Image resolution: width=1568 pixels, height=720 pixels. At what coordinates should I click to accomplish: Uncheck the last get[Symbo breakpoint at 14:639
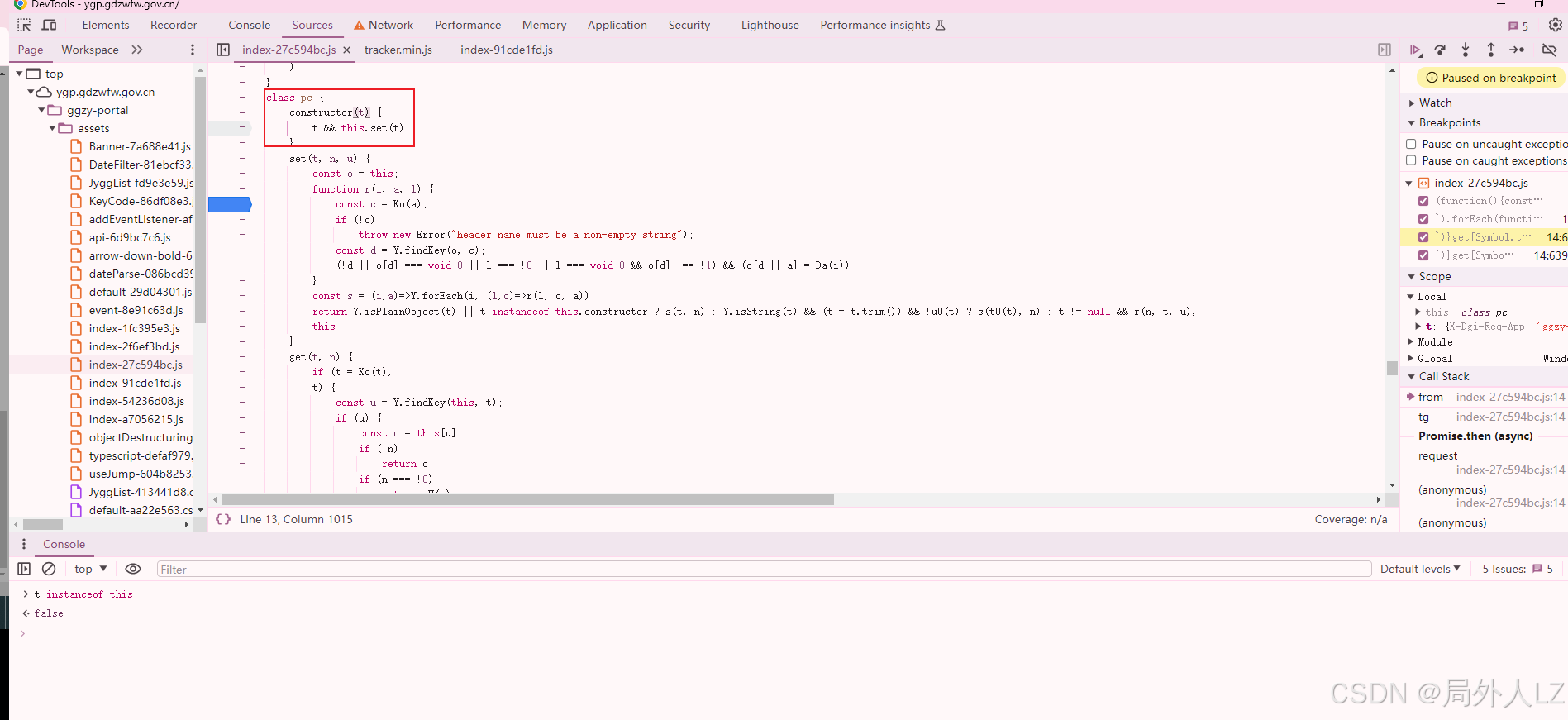[x=1423, y=255]
